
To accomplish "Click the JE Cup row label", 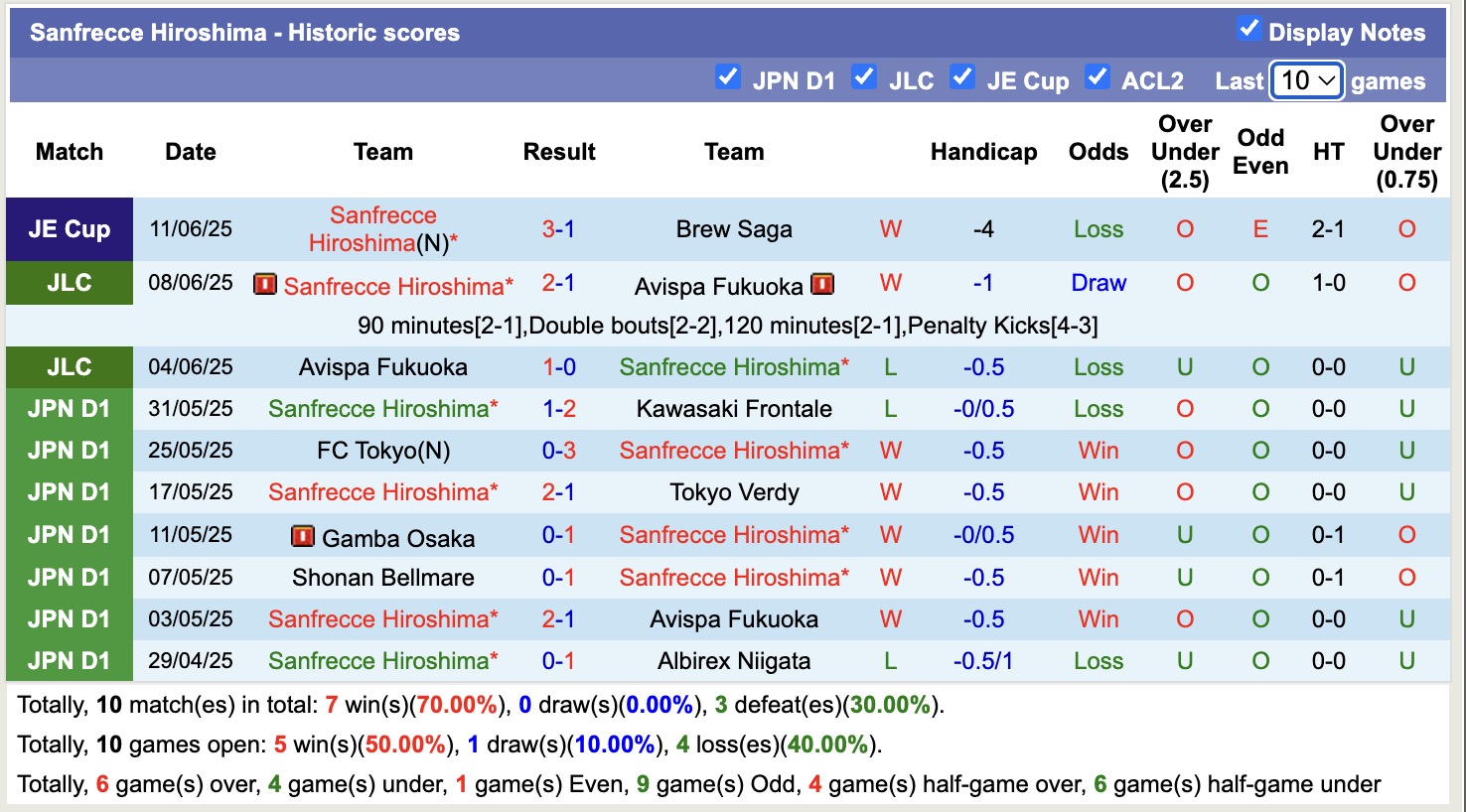I will point(69,229).
